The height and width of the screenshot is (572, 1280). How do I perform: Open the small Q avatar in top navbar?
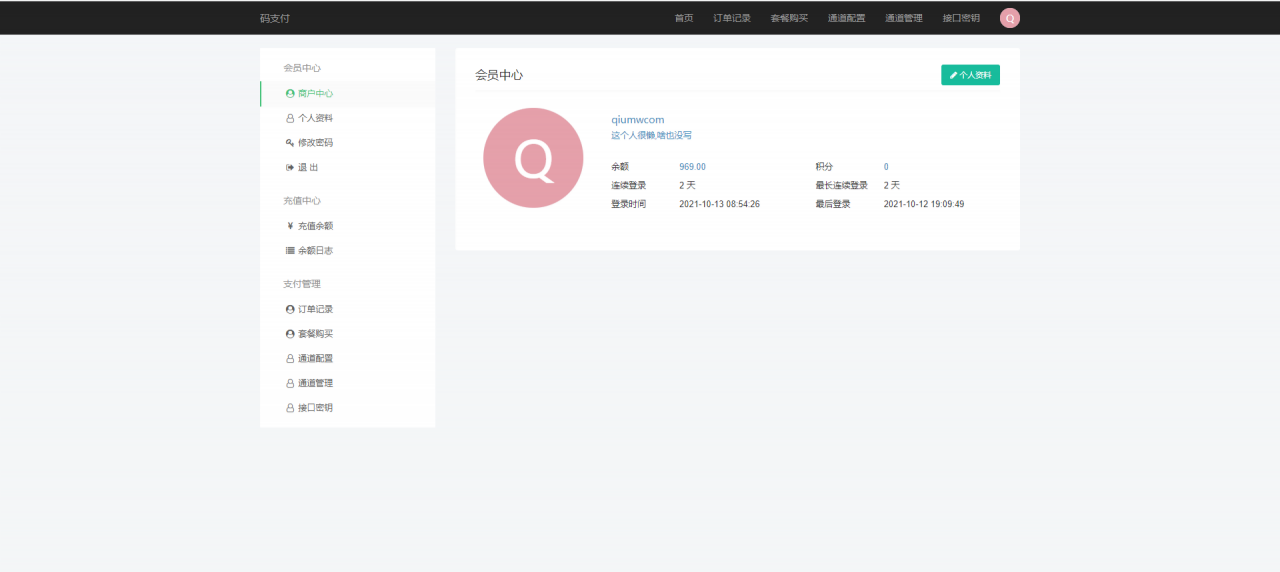[1010, 18]
